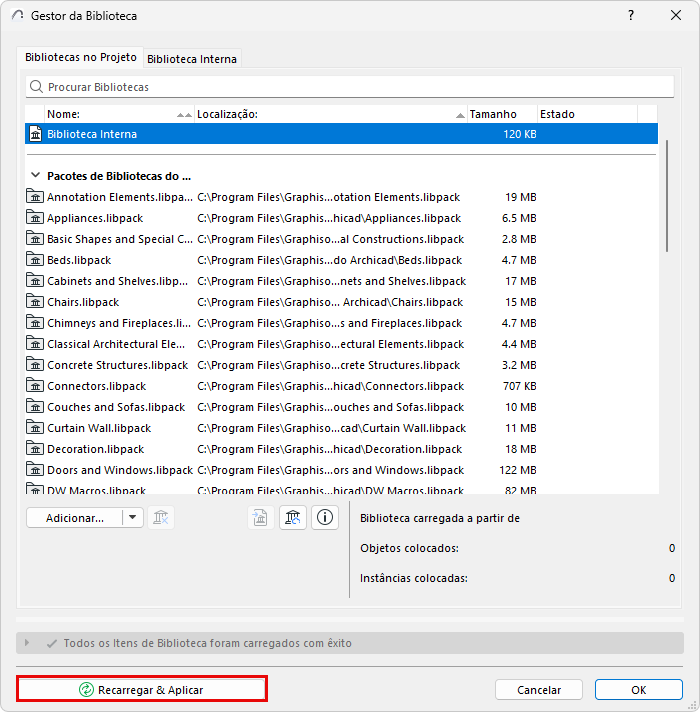Screen dimensions: 700x712
Task: Click the migrate library document icon
Action: click(x=261, y=518)
